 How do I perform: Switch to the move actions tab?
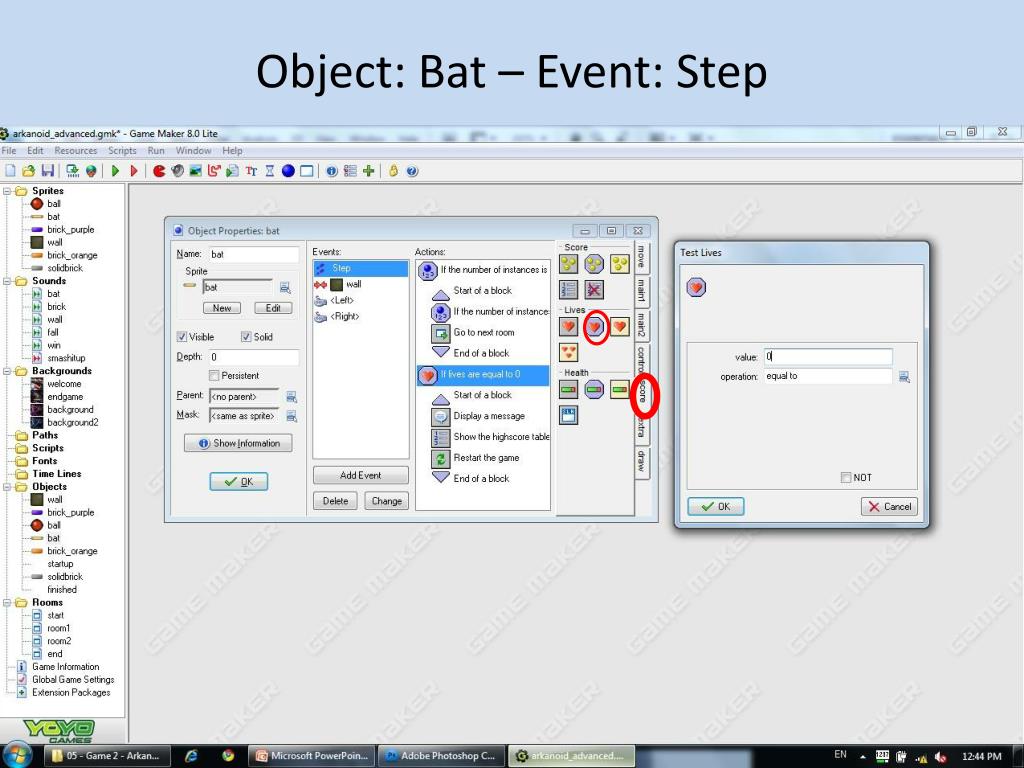point(642,257)
